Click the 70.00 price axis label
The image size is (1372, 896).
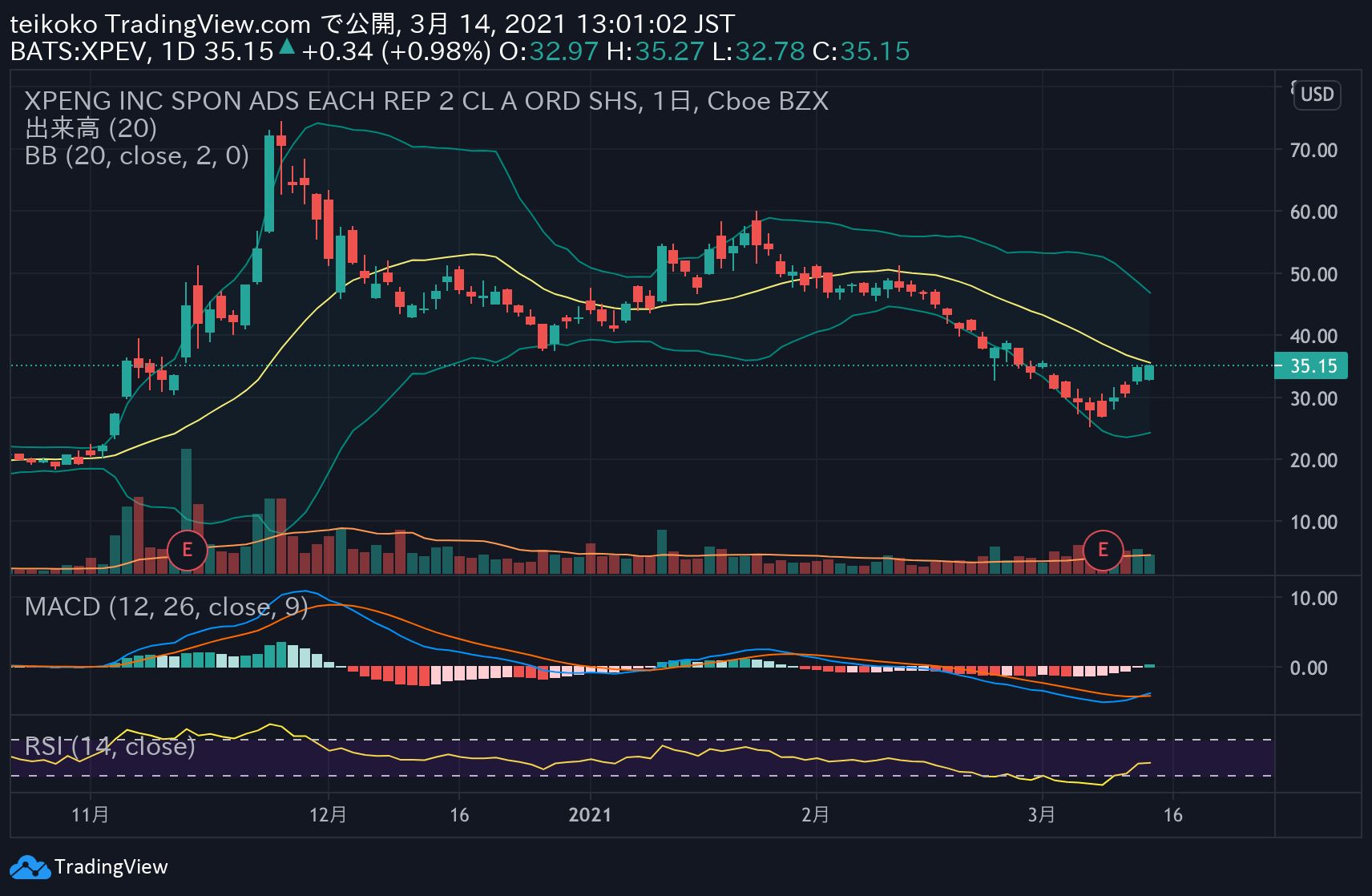tap(1313, 150)
